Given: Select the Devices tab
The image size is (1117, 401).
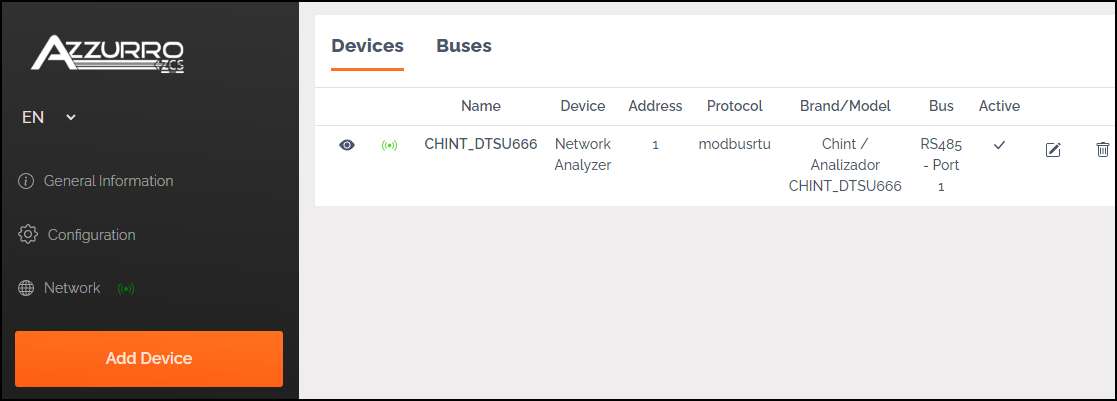Looking at the screenshot, I should [x=368, y=46].
